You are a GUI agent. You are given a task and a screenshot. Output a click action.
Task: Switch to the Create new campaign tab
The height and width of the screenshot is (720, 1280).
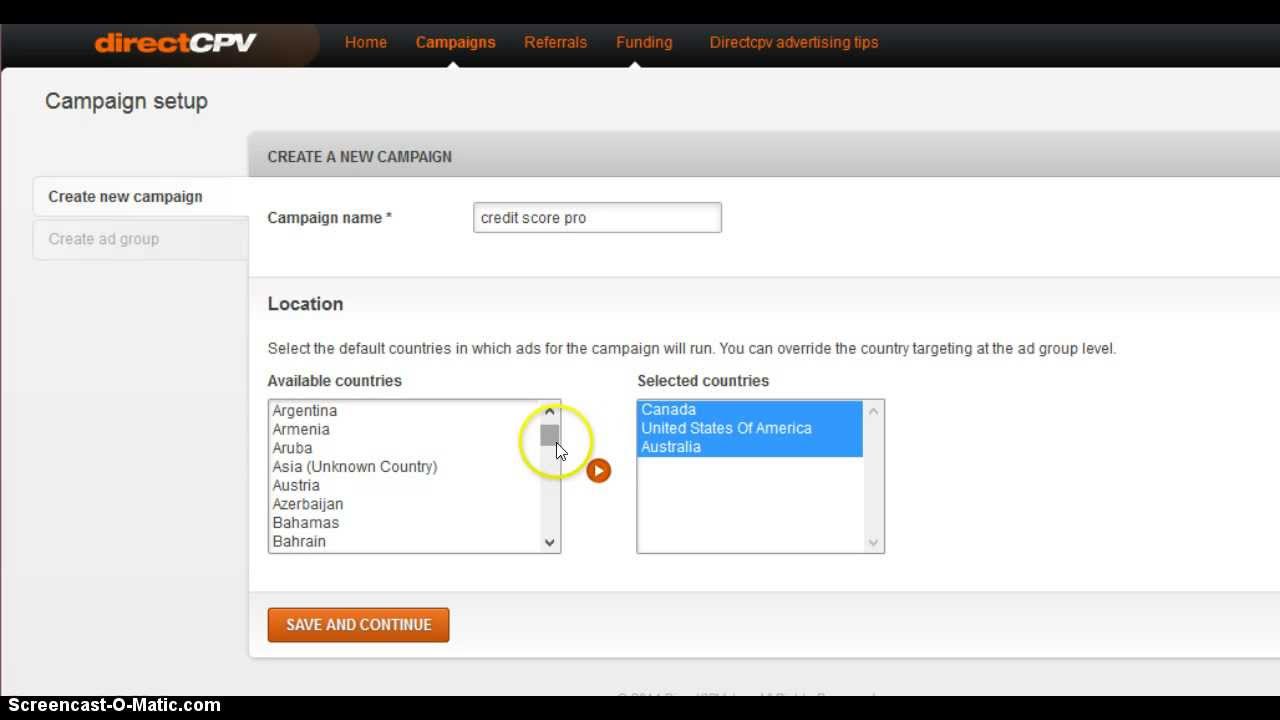point(127,196)
